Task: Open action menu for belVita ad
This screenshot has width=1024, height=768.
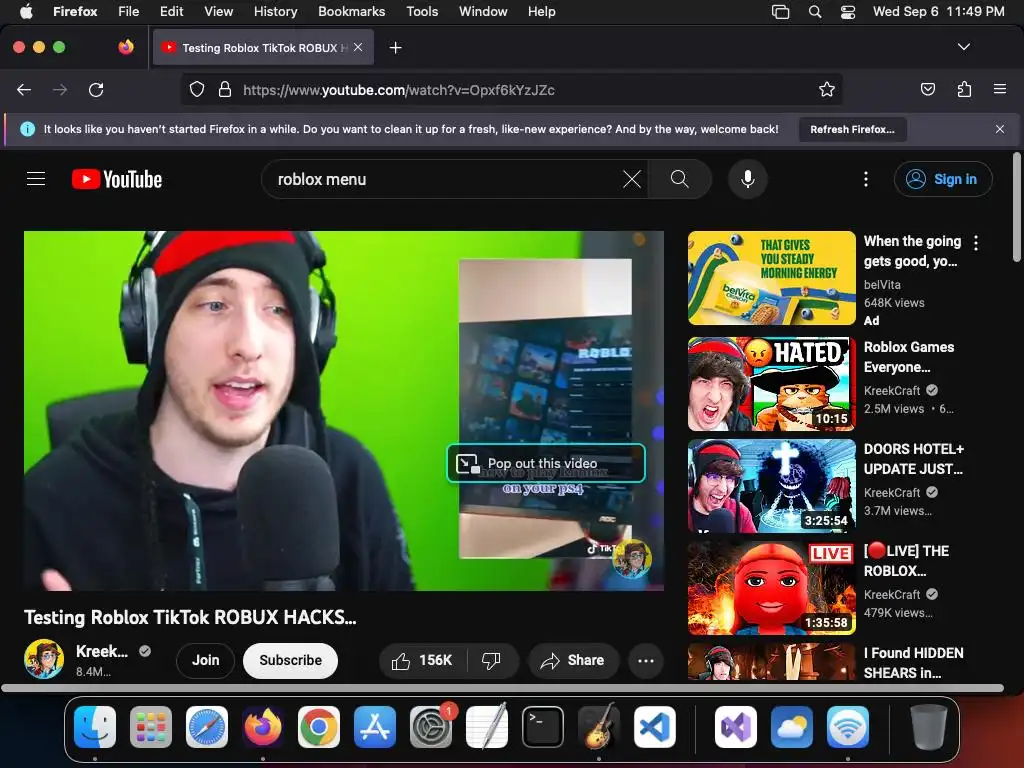Action: point(976,243)
